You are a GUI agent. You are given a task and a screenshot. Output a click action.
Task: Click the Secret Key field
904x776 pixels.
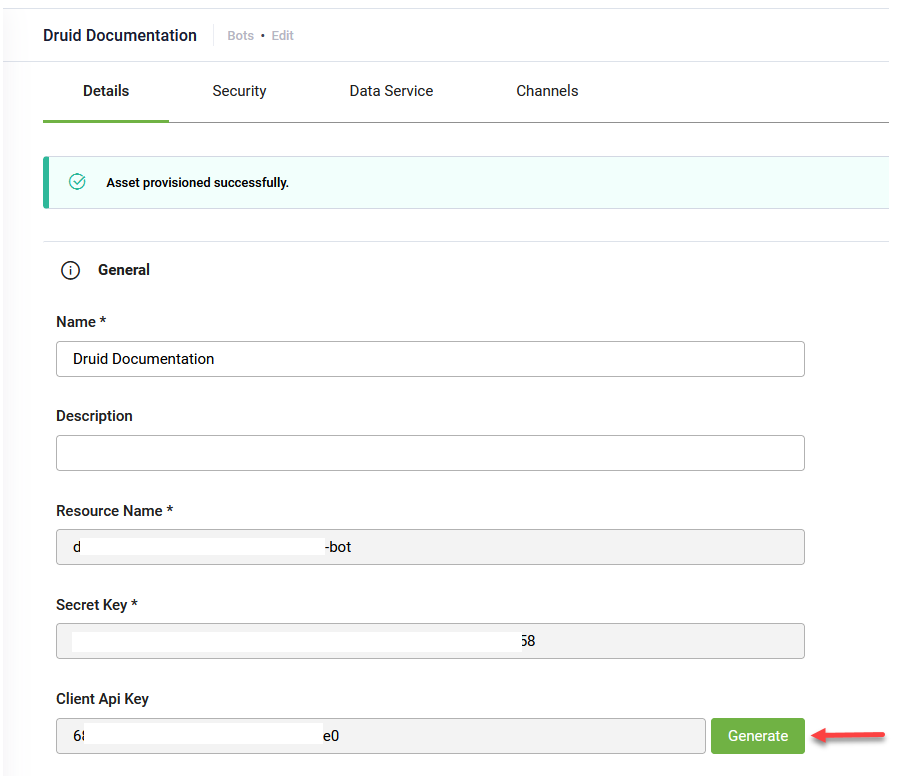point(430,641)
